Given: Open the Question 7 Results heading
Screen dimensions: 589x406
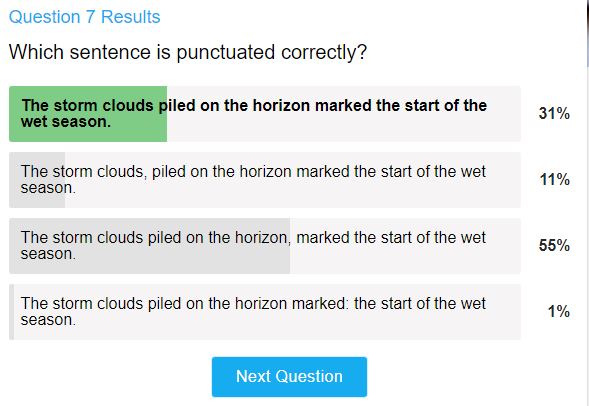Looking at the screenshot, I should coord(85,17).
